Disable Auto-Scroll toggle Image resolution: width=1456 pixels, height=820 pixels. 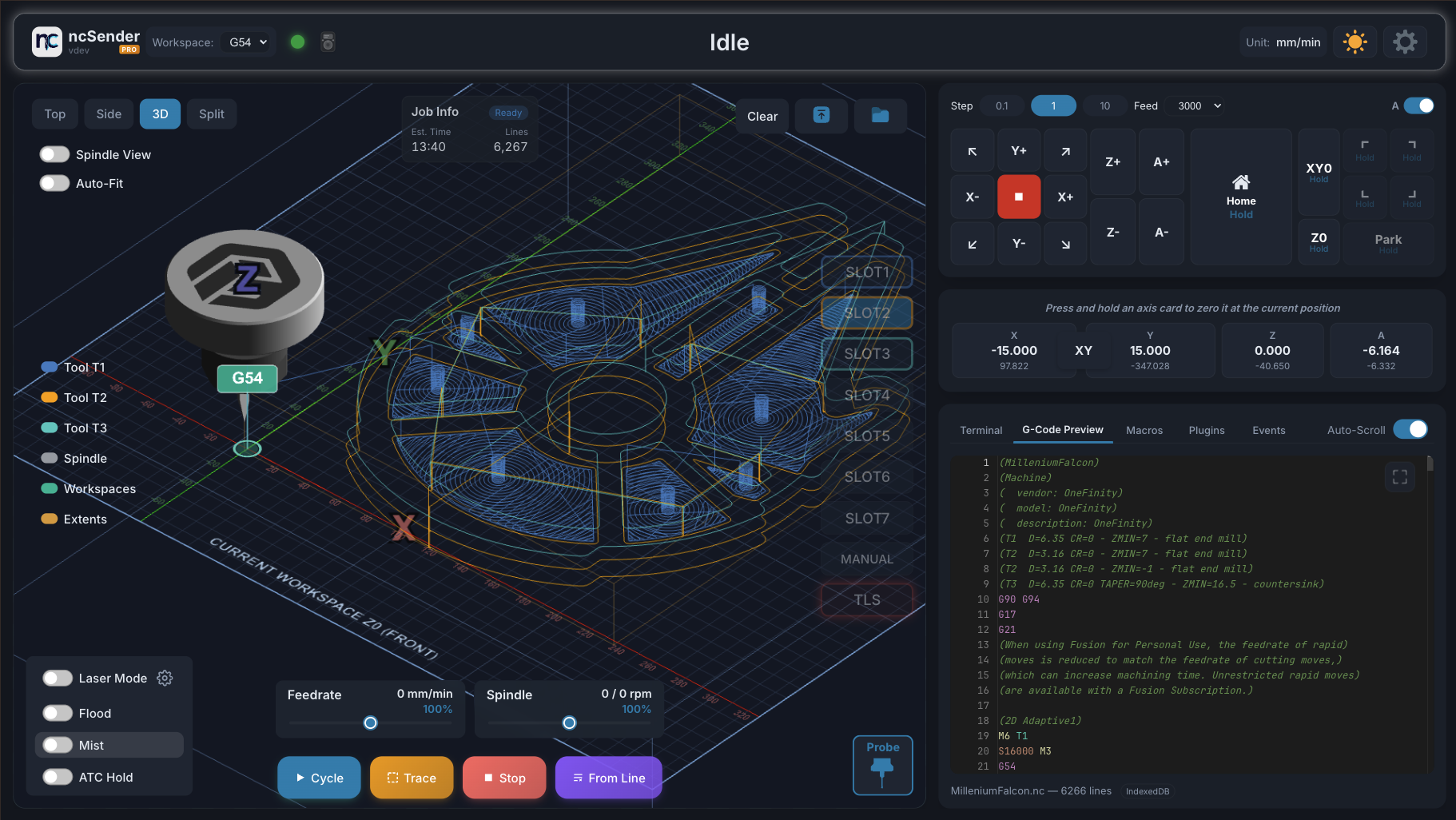1410,429
